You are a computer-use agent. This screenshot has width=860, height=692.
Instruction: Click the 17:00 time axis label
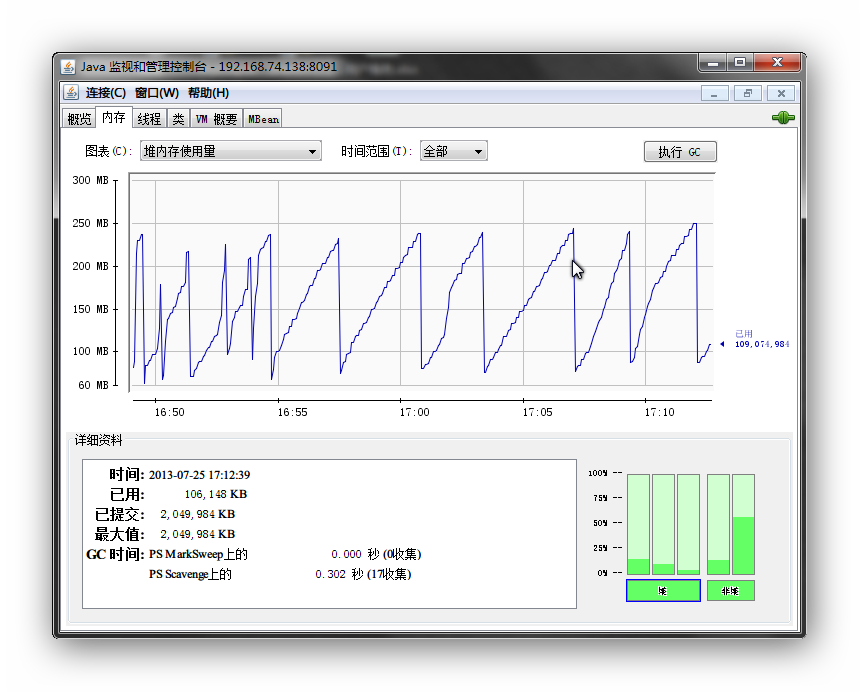click(414, 412)
